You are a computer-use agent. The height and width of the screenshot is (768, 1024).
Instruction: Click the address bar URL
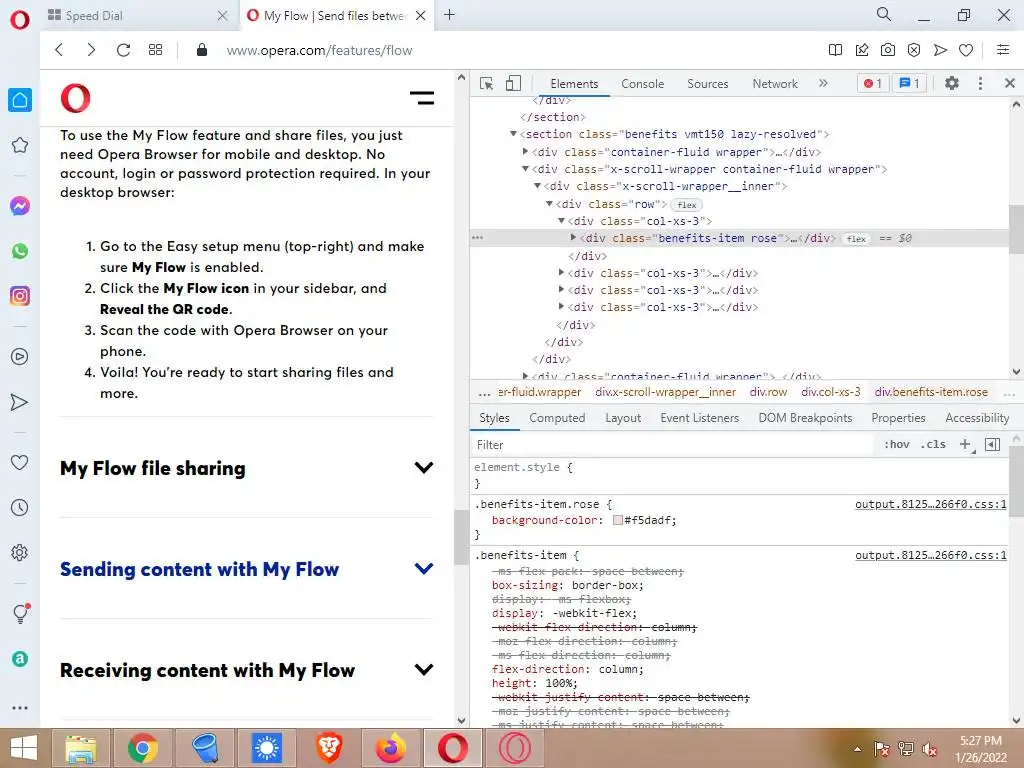319,50
